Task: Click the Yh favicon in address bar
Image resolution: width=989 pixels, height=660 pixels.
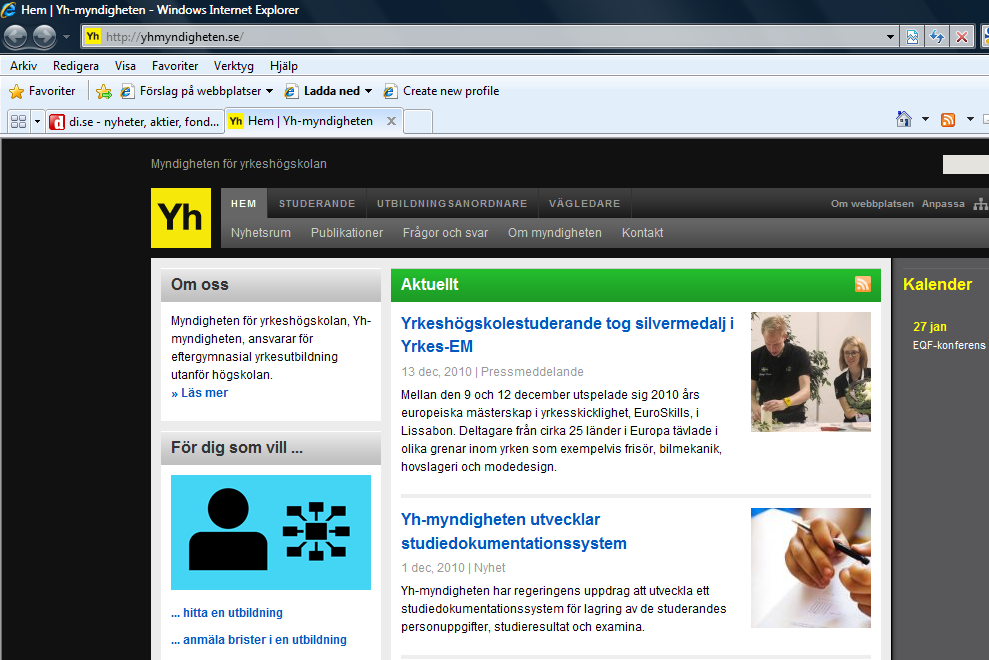Action: tap(93, 37)
